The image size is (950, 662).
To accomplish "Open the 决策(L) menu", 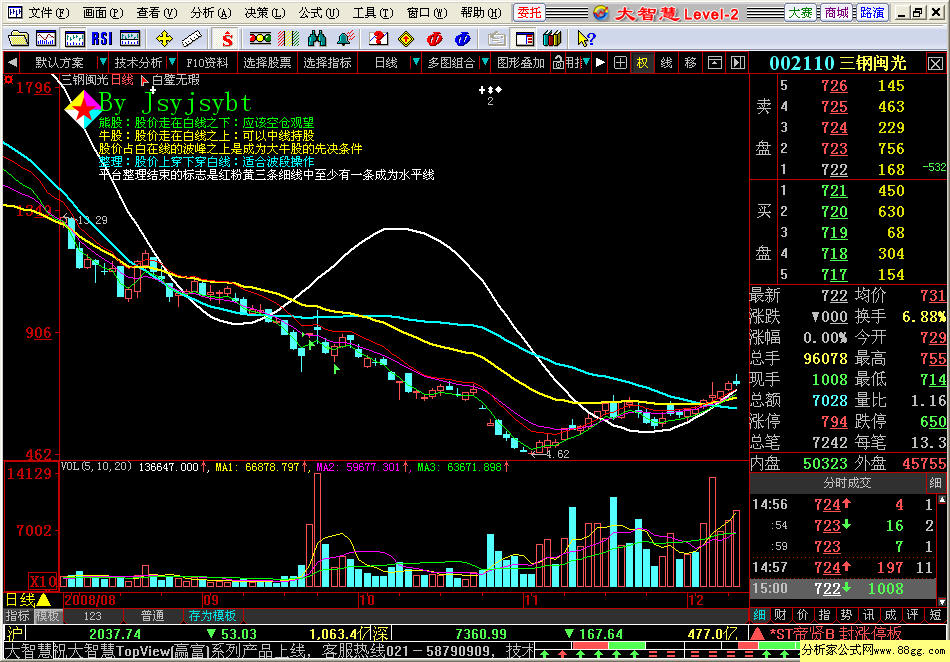I will click(265, 12).
